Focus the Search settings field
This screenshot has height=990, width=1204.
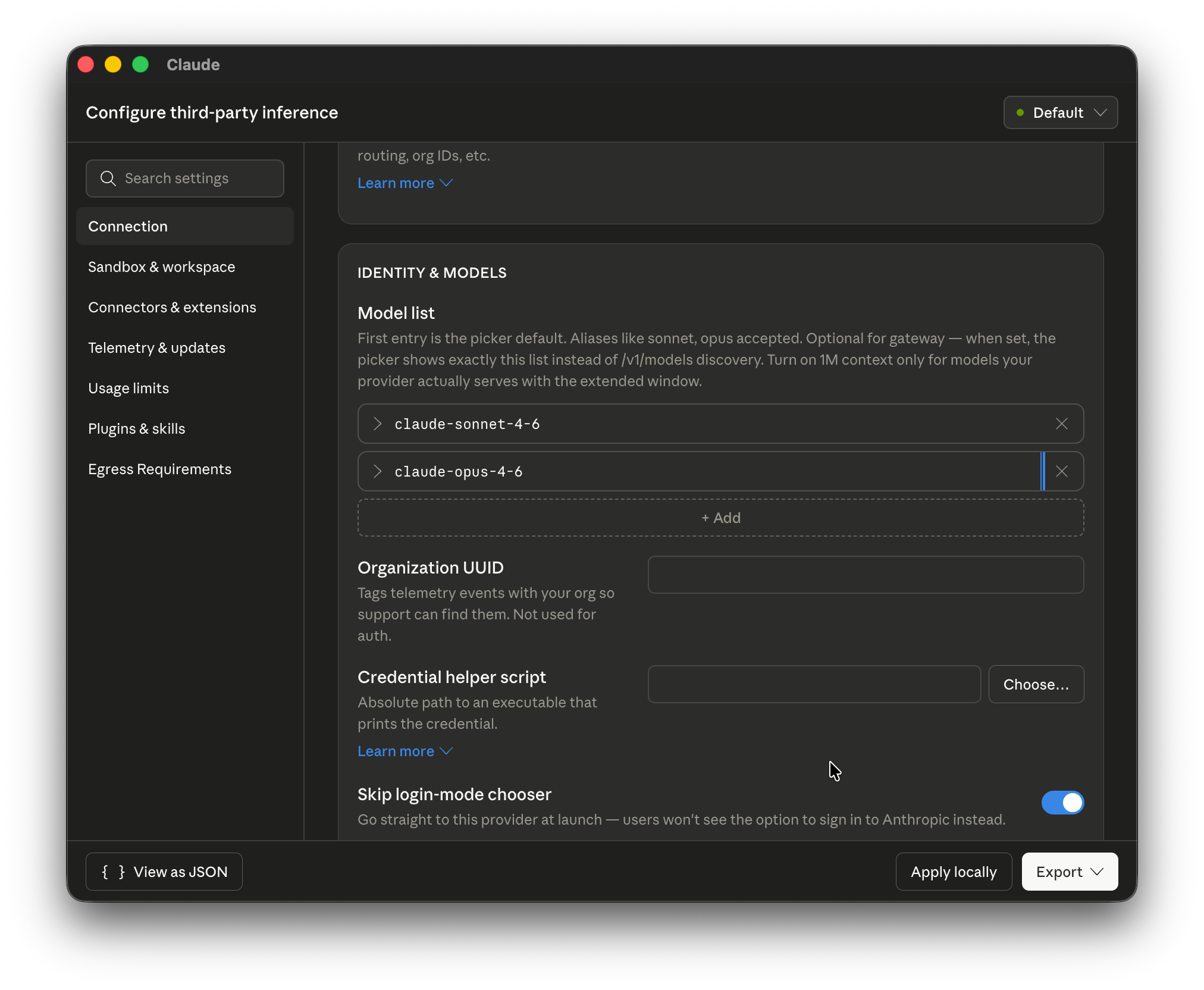click(185, 178)
